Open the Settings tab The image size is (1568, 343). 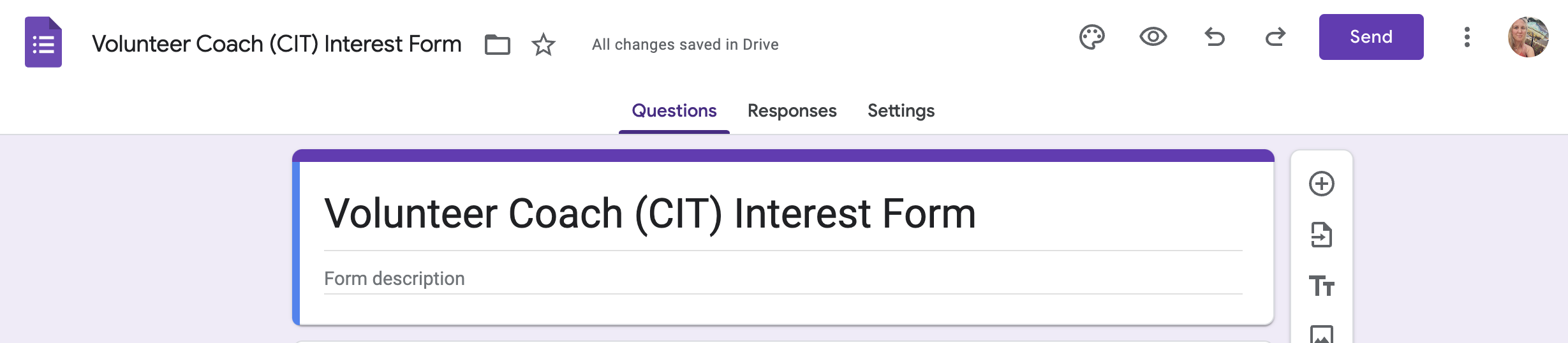(x=901, y=111)
